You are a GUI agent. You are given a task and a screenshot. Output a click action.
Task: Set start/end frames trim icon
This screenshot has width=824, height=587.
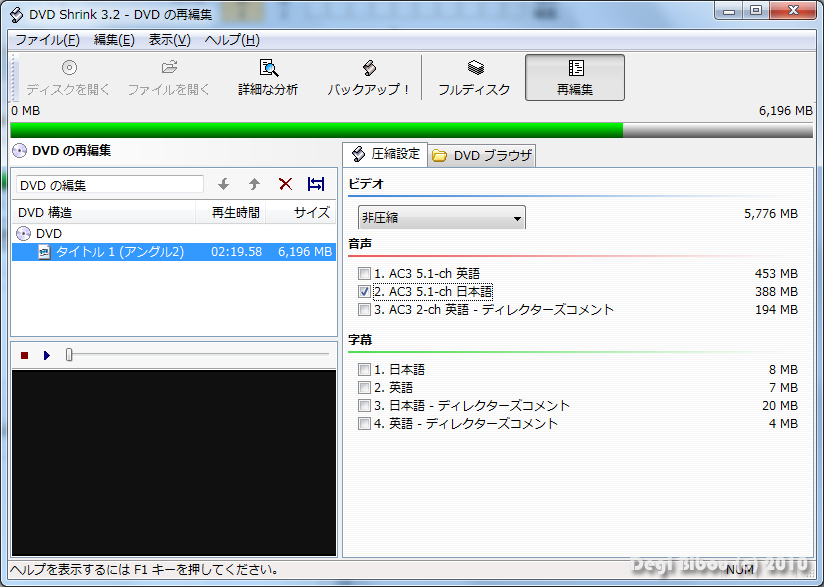(316, 184)
